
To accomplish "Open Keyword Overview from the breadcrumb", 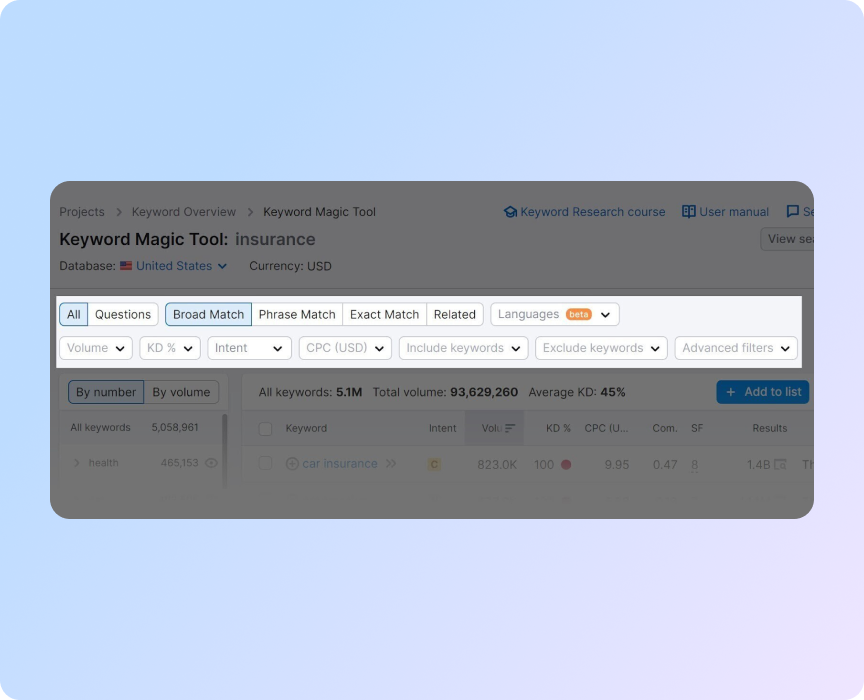I will coord(183,212).
